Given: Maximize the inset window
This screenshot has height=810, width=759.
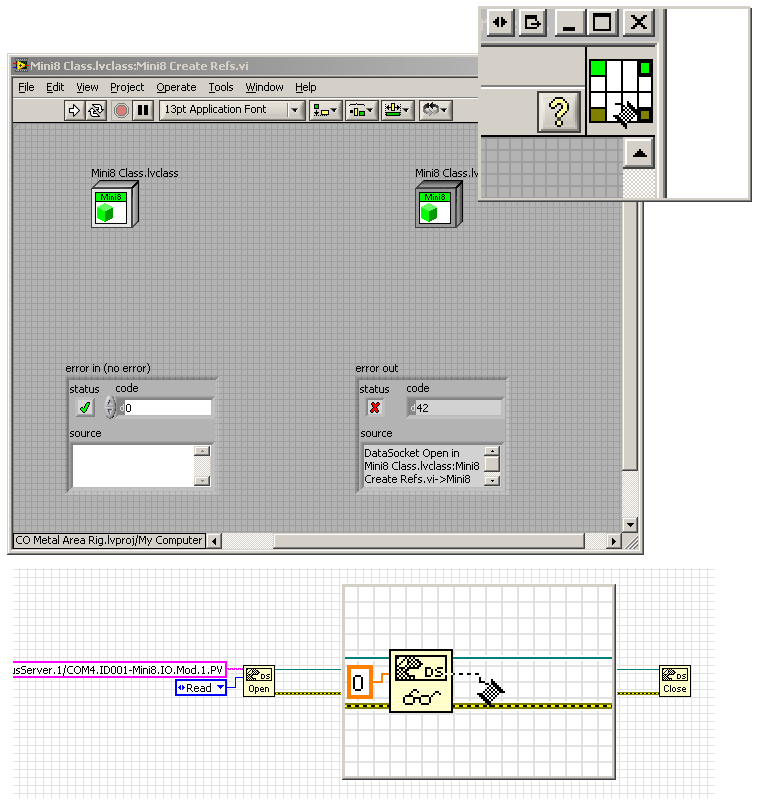Looking at the screenshot, I should (x=602, y=22).
